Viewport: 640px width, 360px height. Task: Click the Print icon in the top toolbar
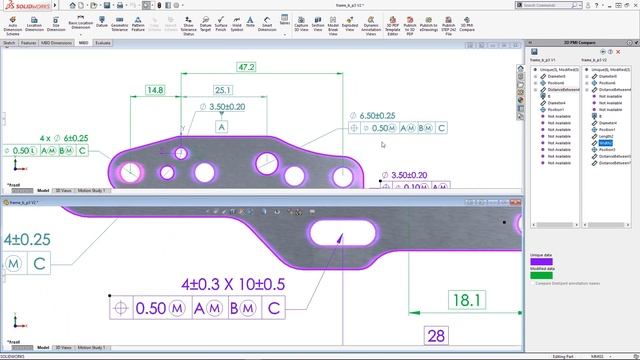tap(120, 5)
